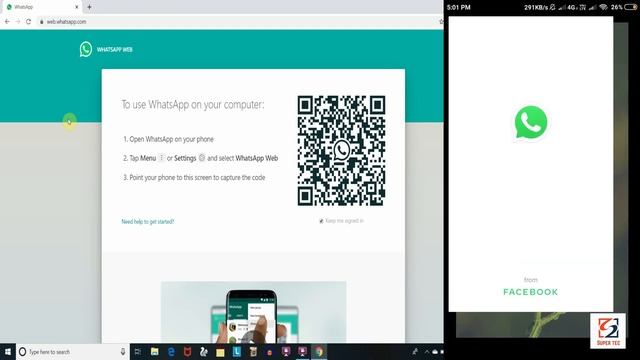
Task: Click the tutorial phone video thumbnail
Action: [x=253, y=312]
